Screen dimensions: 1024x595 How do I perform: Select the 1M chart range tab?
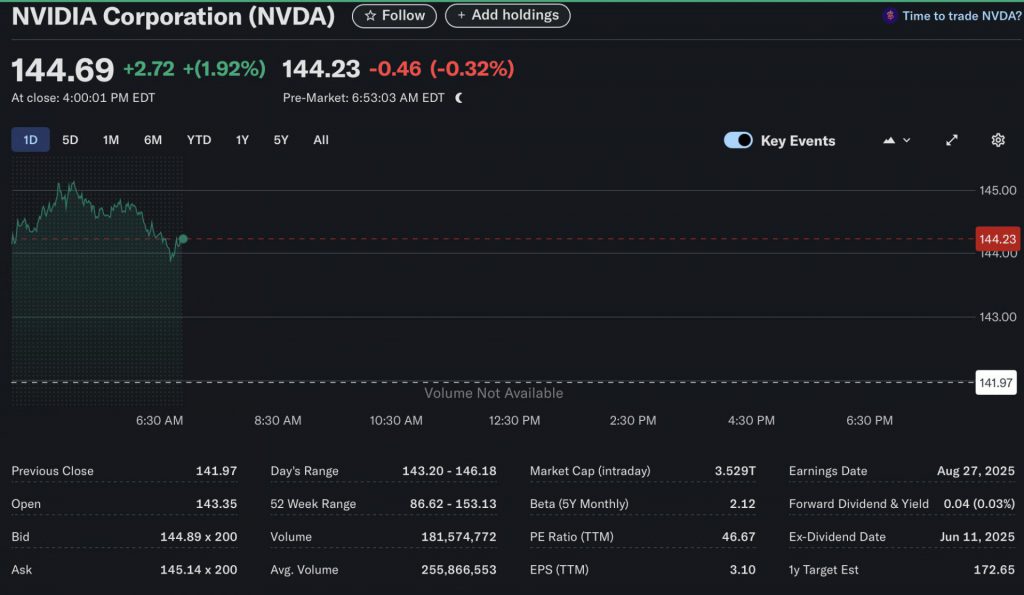click(111, 140)
